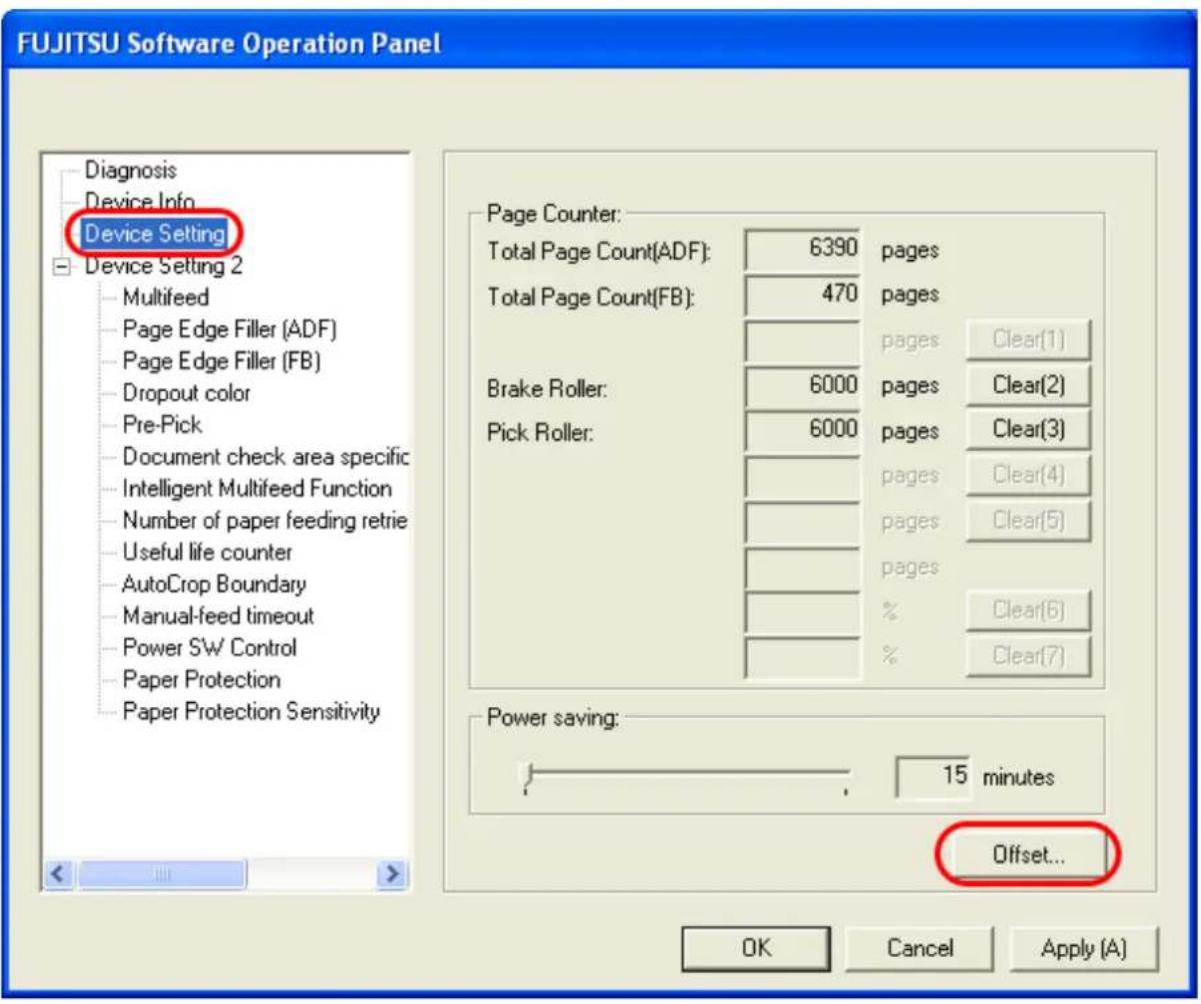Click the Pick Roller count field
This screenshot has height=1004, width=1201.
[803, 430]
